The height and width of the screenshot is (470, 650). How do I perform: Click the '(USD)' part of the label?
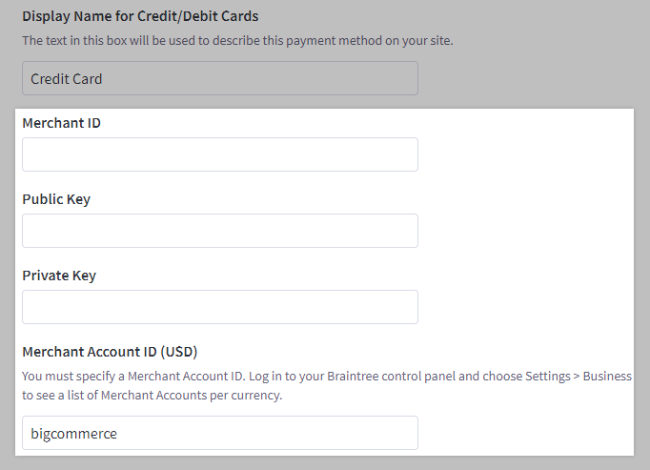click(x=185, y=351)
